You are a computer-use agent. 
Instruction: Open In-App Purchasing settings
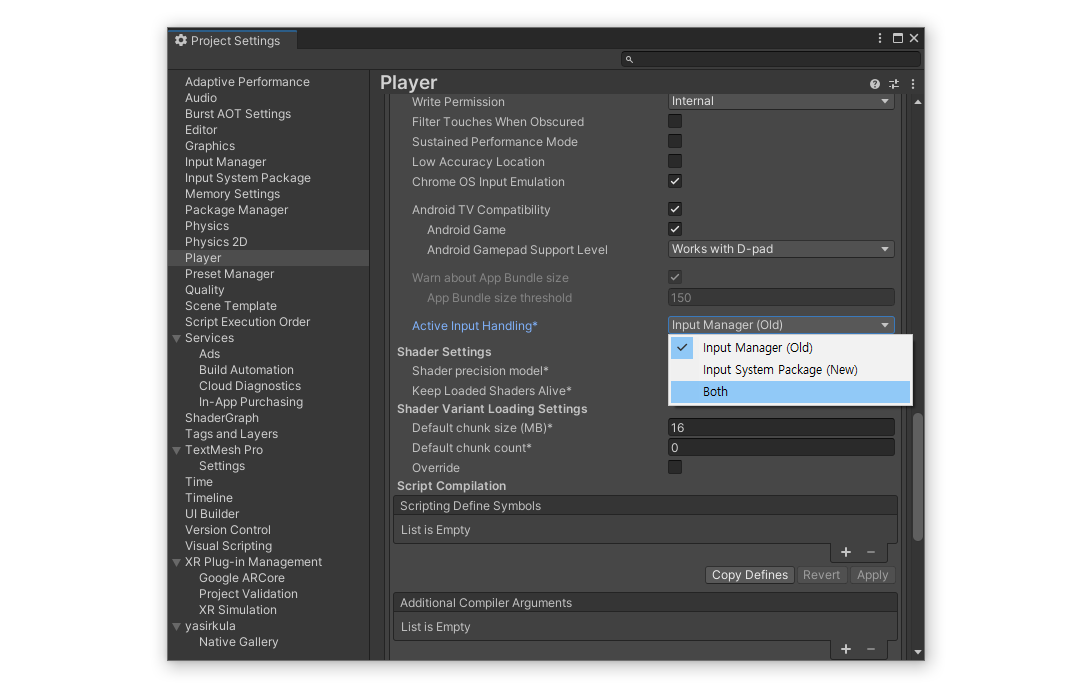click(250, 402)
